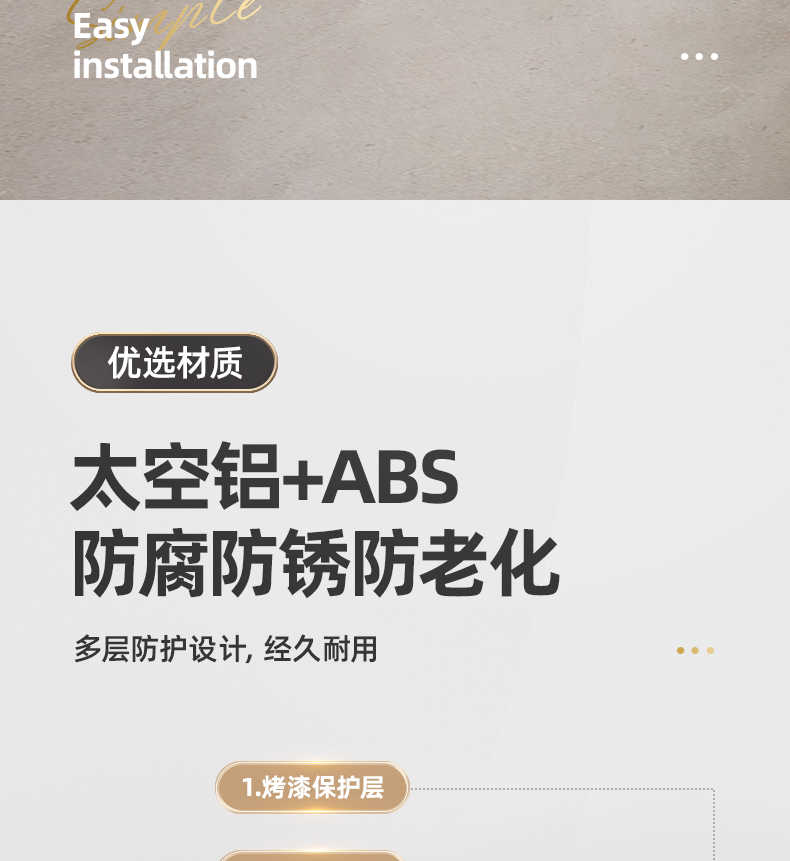Click the middle gold dot
This screenshot has width=790, height=861.
click(695, 650)
